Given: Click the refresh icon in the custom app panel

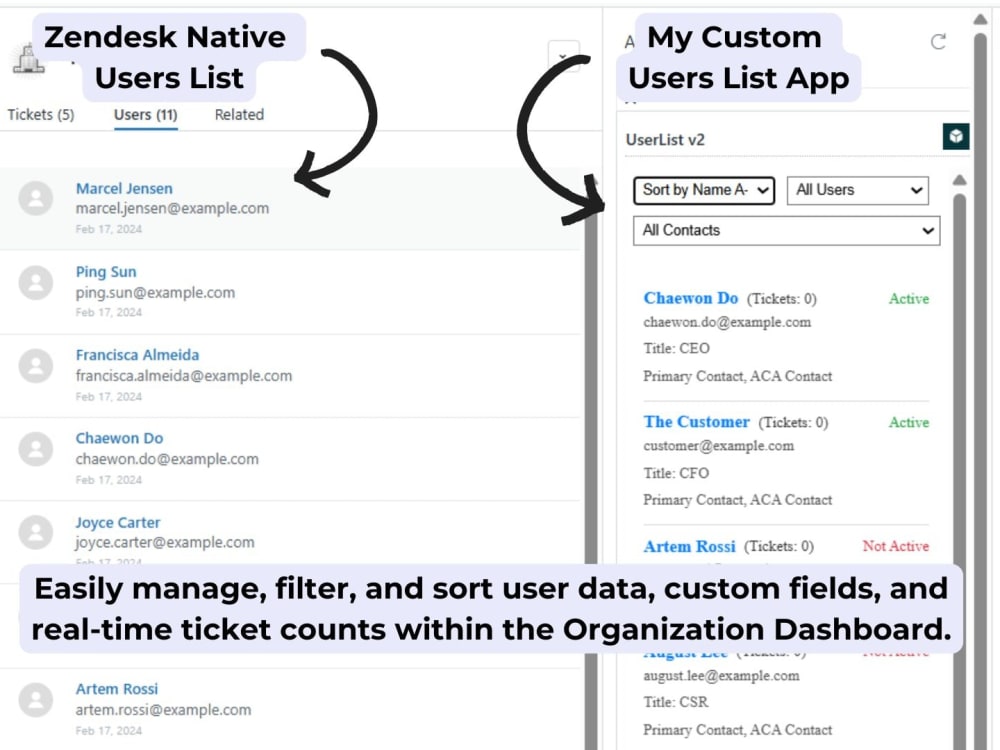Looking at the screenshot, I should point(938,42).
